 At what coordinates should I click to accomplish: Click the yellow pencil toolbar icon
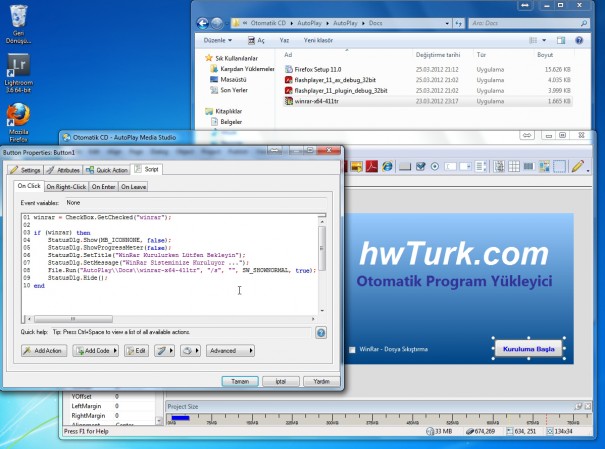point(578,166)
